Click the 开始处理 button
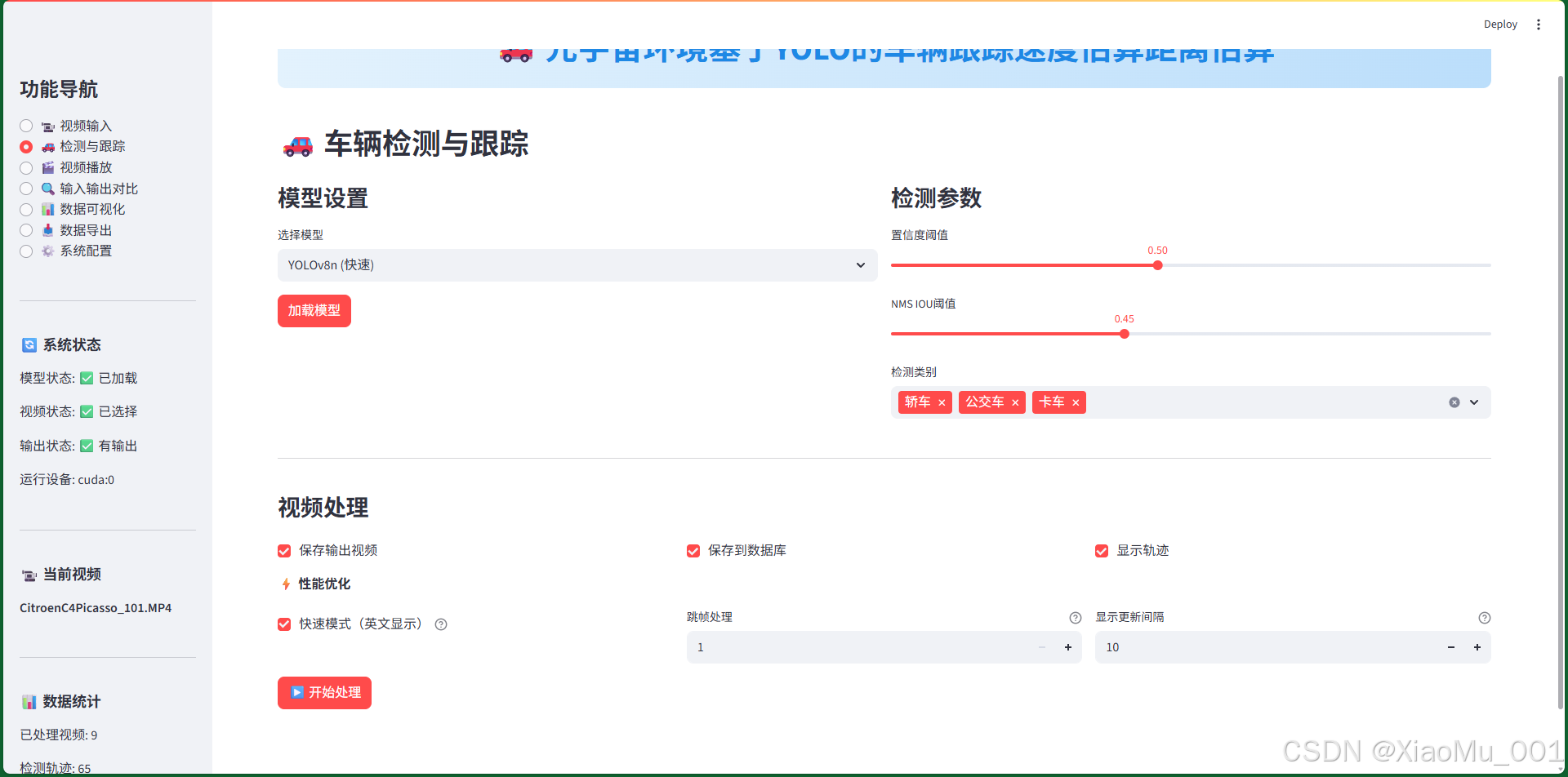The width and height of the screenshot is (1568, 777). (x=324, y=692)
